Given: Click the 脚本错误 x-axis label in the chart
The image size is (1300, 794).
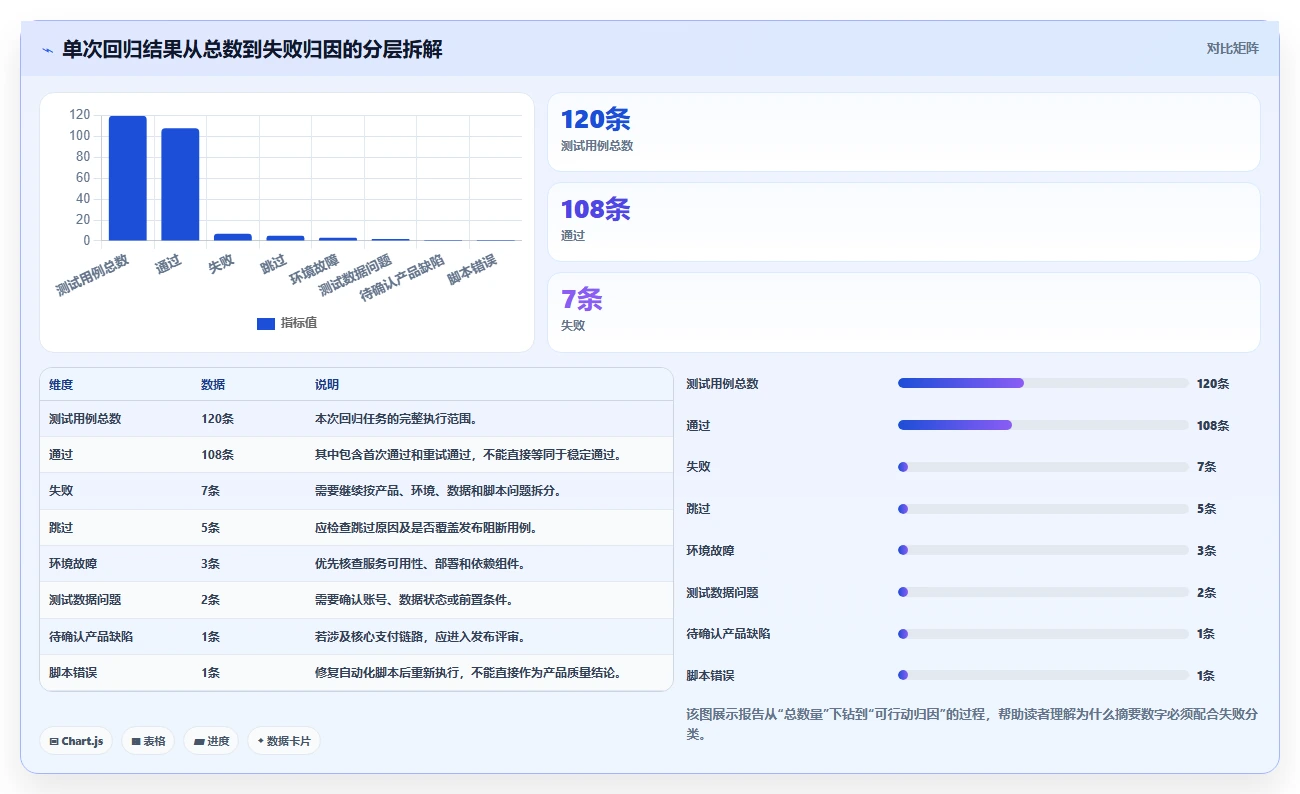Looking at the screenshot, I should point(472,271).
